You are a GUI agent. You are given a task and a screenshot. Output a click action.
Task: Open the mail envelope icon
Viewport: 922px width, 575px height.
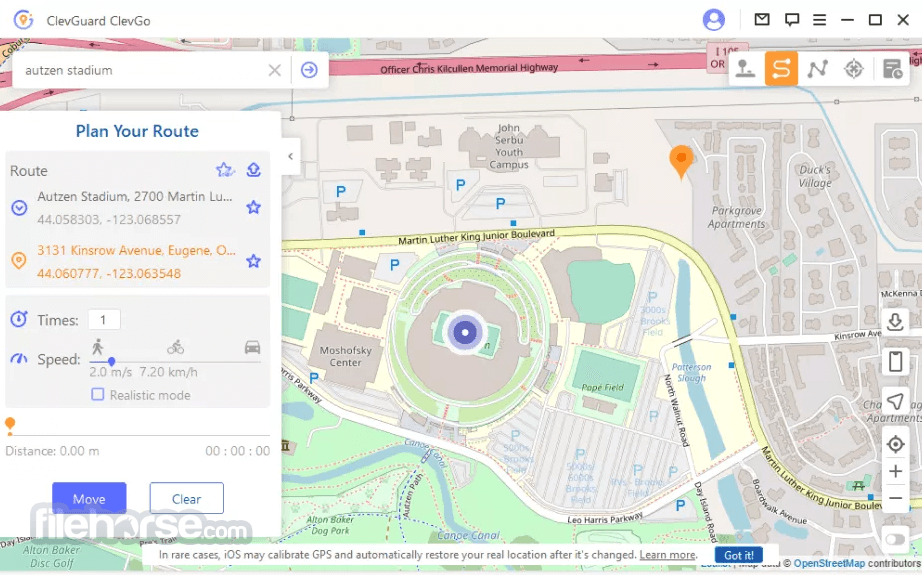click(x=761, y=19)
